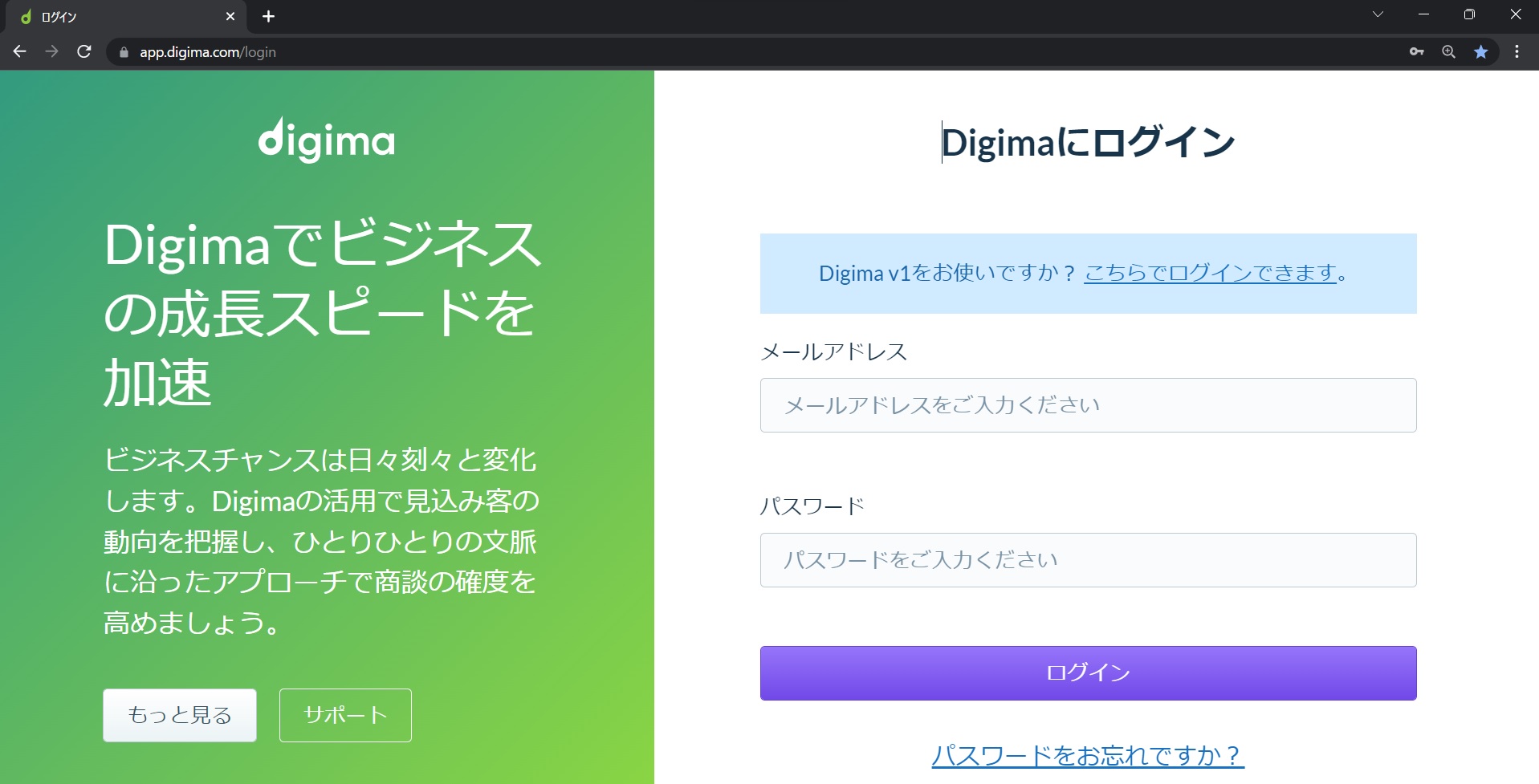1539x784 pixels.
Task: Click the もっと見る button
Action: (x=180, y=715)
